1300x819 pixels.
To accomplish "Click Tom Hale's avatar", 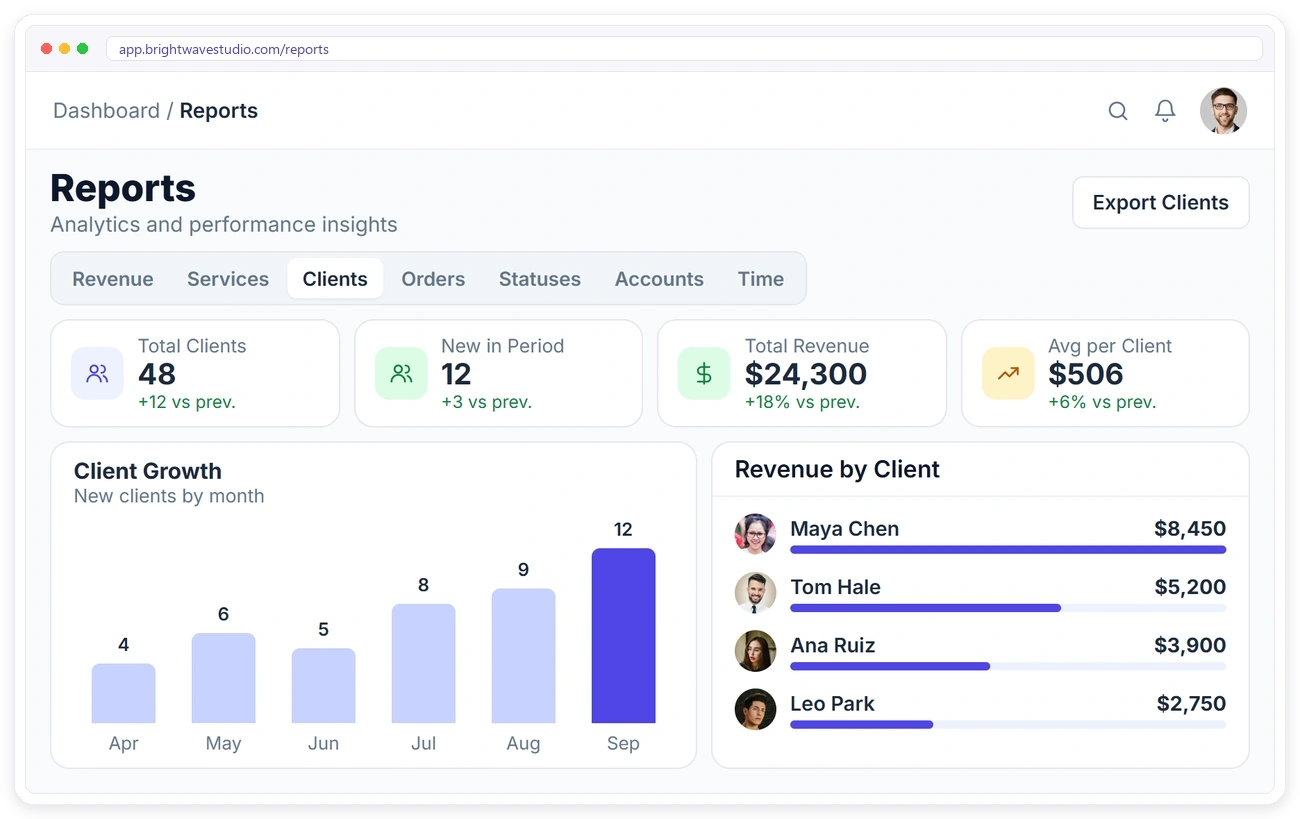I will 755,593.
